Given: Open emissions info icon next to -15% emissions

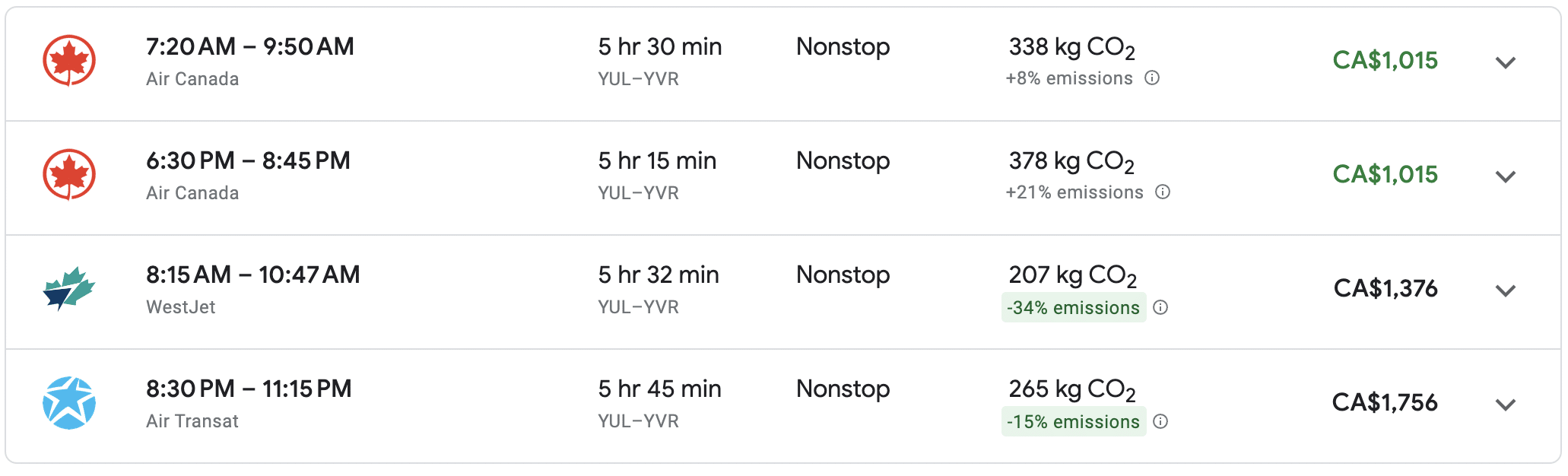Looking at the screenshot, I should coord(1160,422).
